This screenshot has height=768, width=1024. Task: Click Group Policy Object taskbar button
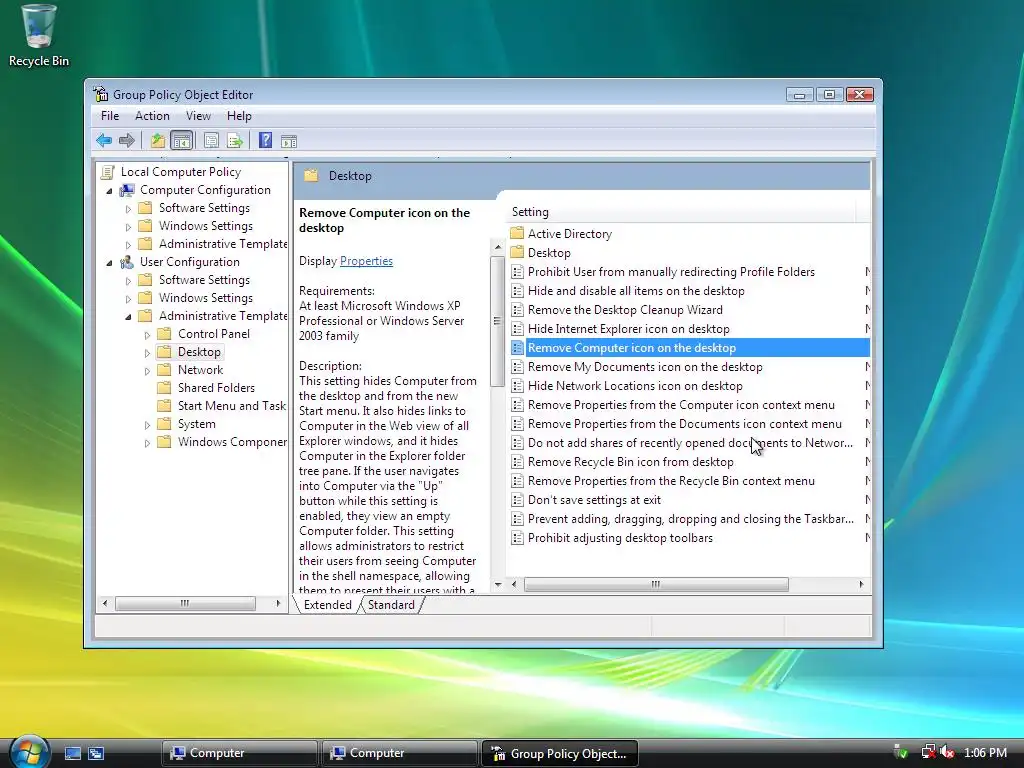pos(560,753)
